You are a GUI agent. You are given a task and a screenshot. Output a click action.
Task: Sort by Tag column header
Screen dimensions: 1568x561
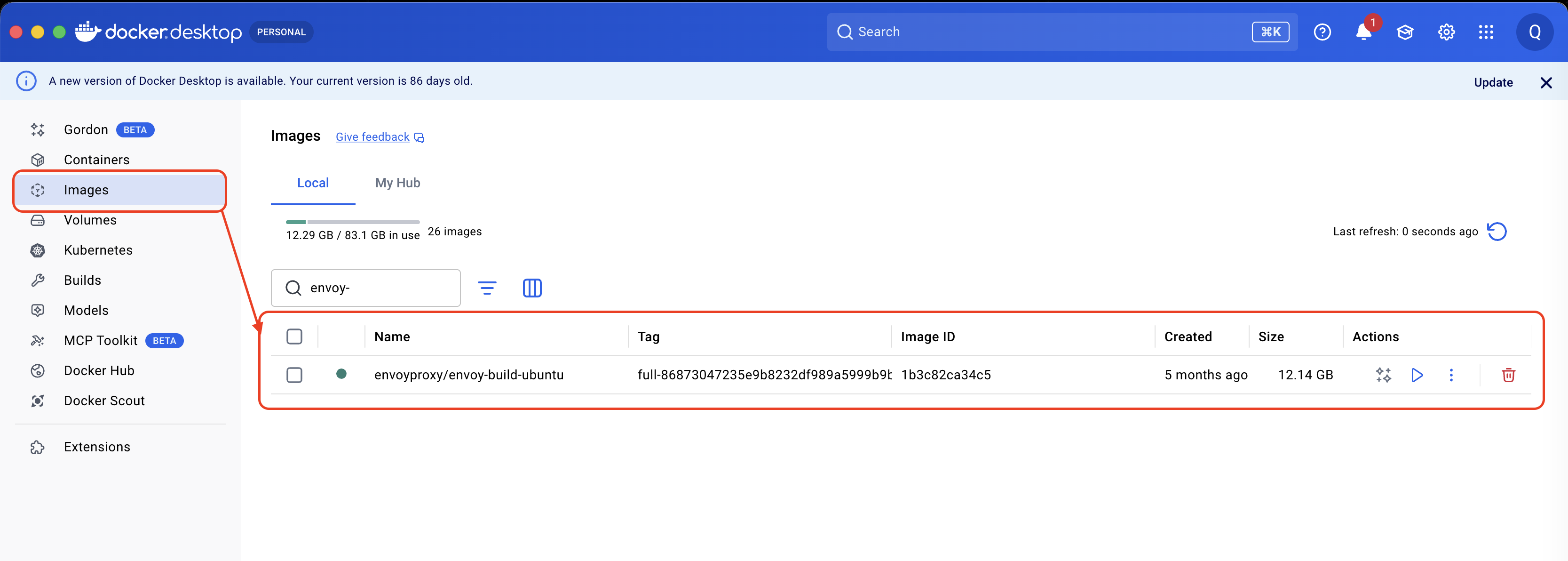tap(648, 337)
